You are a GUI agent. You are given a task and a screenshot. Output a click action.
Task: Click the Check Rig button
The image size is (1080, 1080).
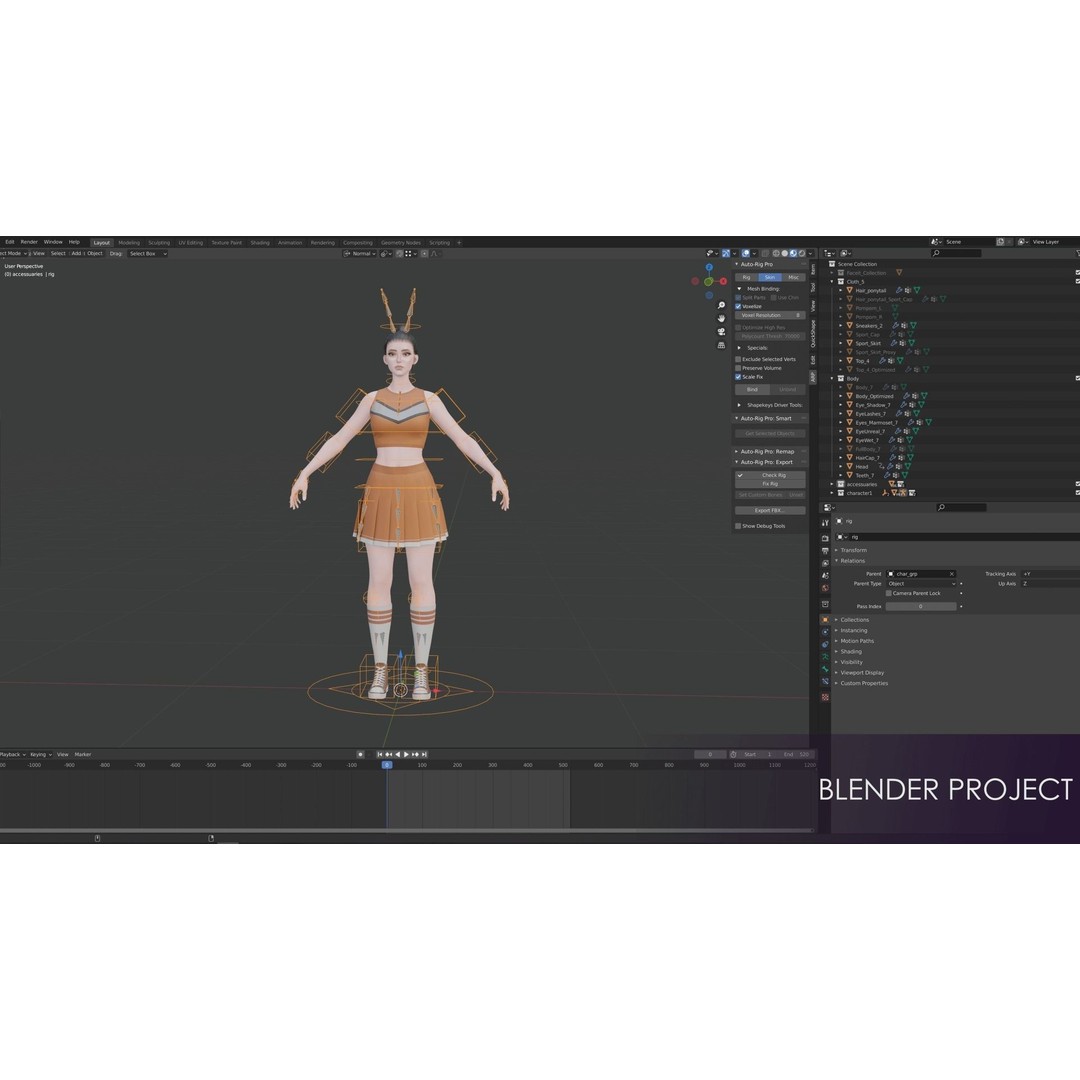770,475
